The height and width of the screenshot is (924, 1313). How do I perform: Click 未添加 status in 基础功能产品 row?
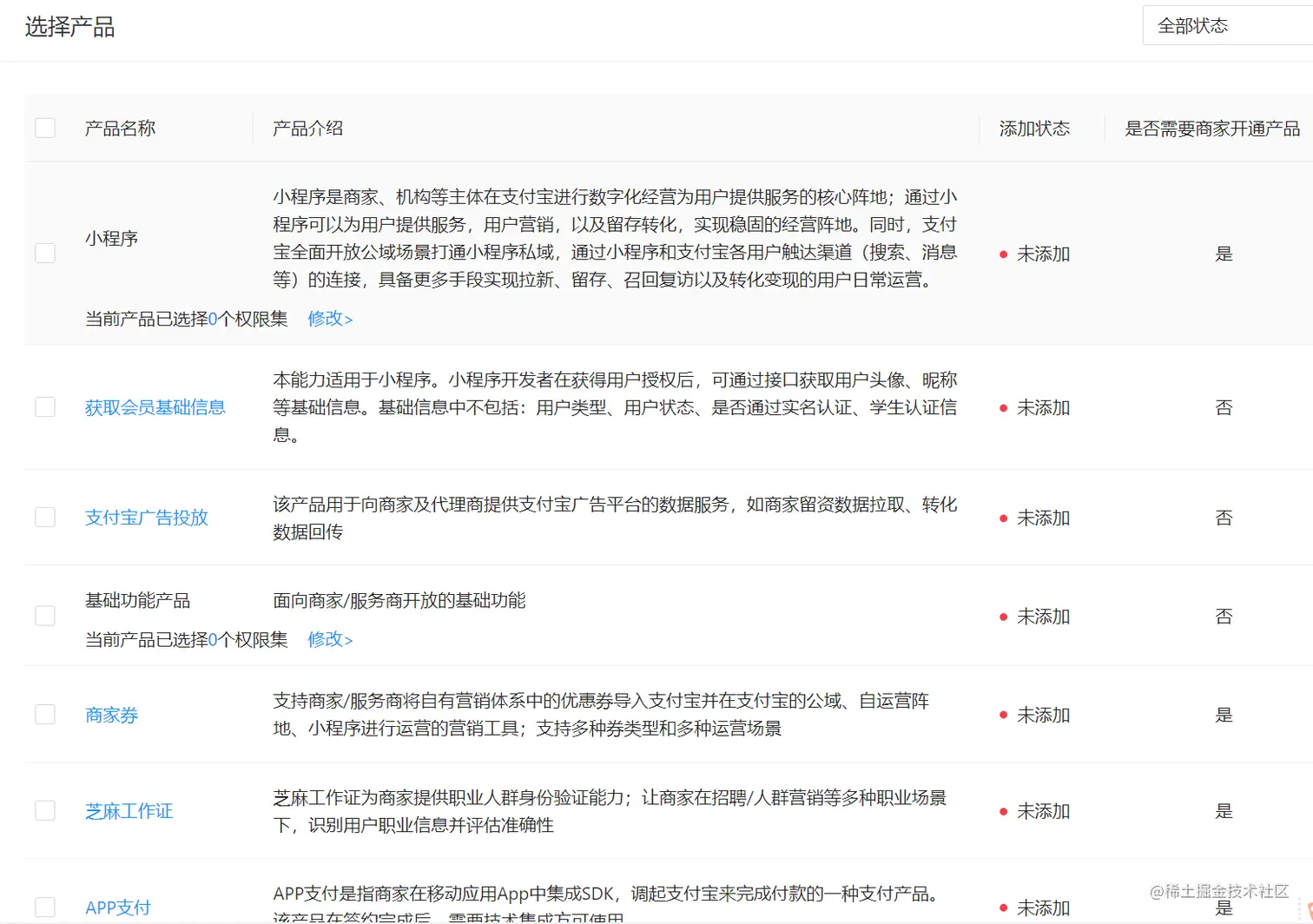[x=1035, y=617]
